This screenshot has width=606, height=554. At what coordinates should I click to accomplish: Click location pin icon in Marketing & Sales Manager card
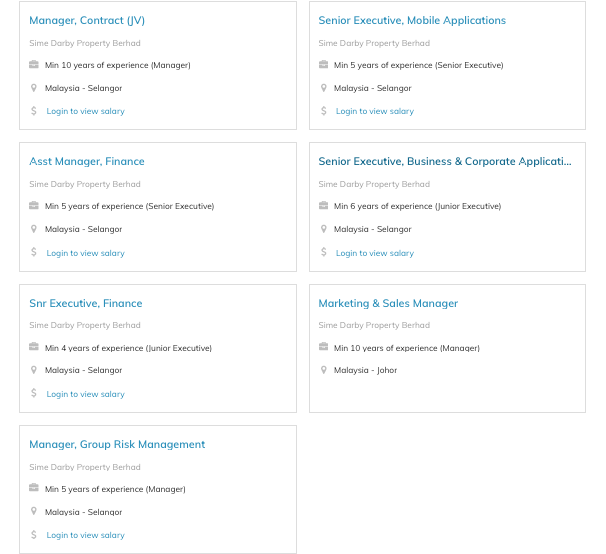click(x=323, y=370)
